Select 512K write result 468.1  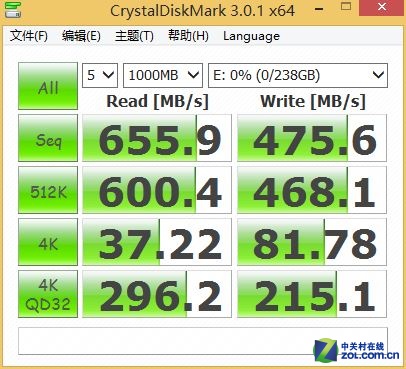tap(312, 190)
